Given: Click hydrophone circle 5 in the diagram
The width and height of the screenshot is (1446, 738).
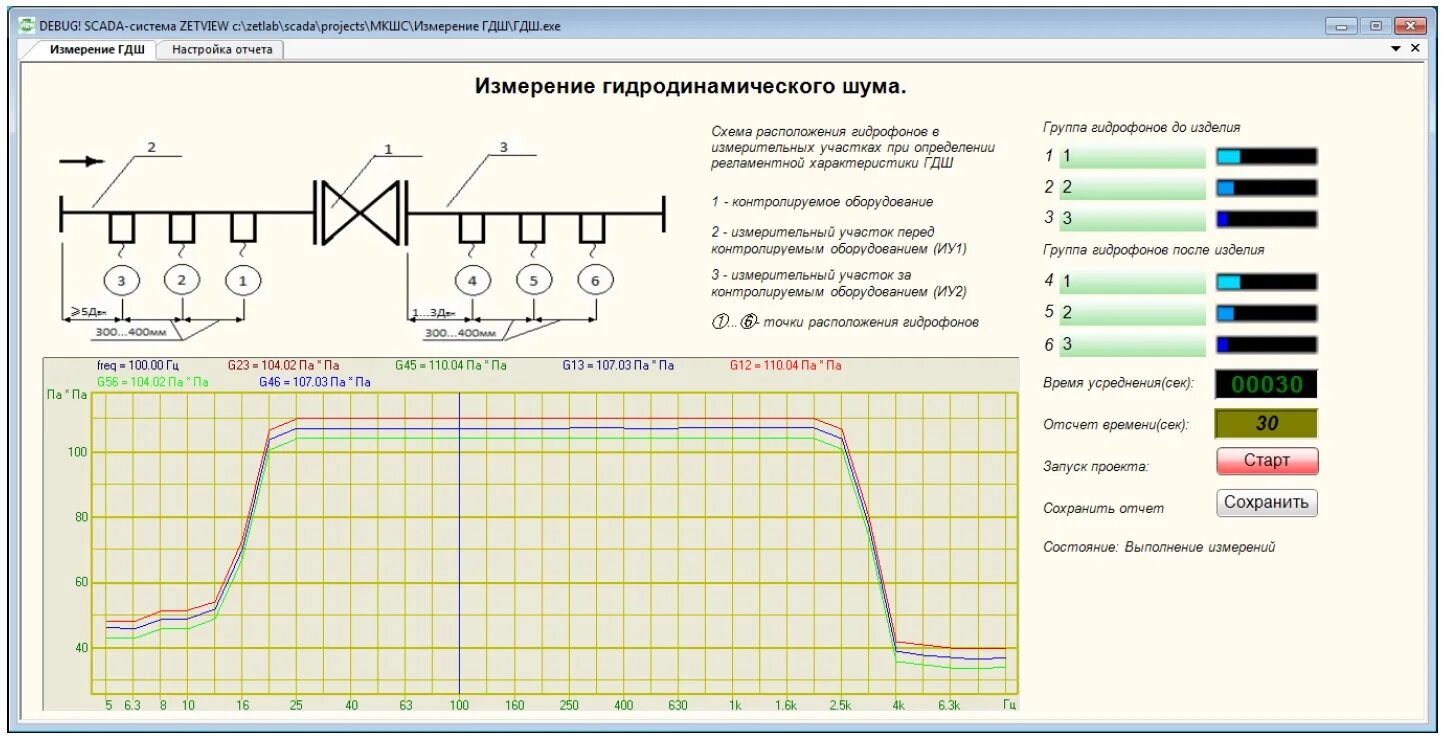Looking at the screenshot, I should 534,281.
